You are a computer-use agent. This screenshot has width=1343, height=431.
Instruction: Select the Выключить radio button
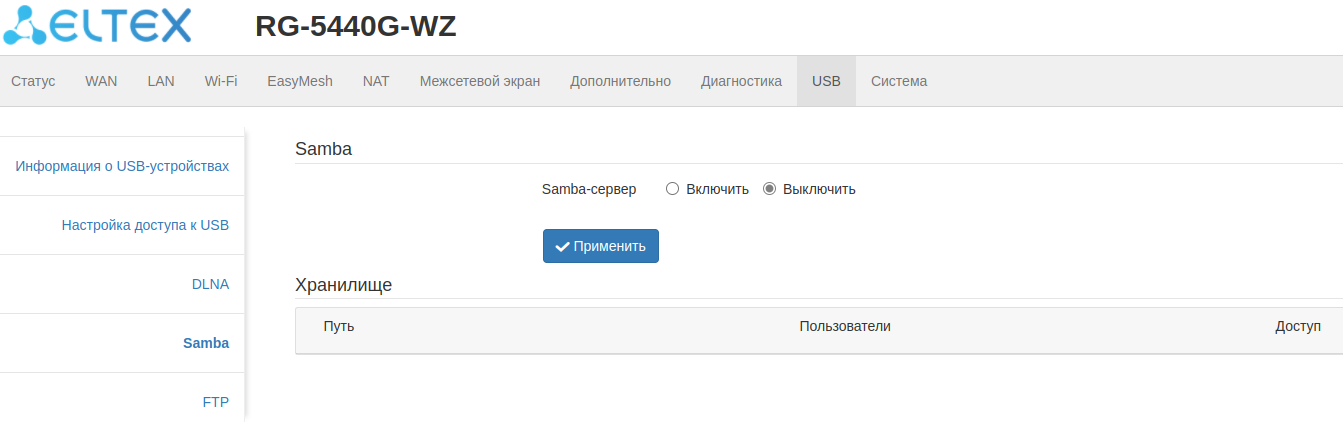tap(770, 189)
